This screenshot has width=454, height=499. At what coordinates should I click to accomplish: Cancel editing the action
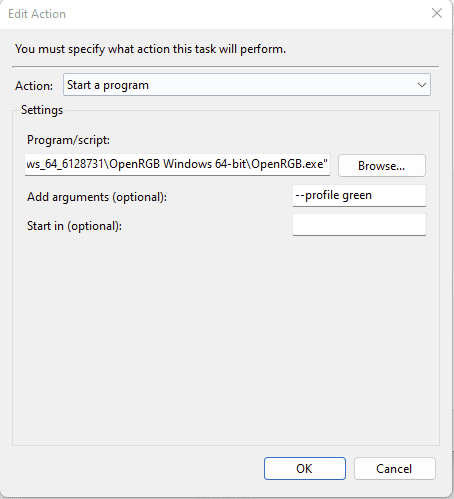click(395, 469)
